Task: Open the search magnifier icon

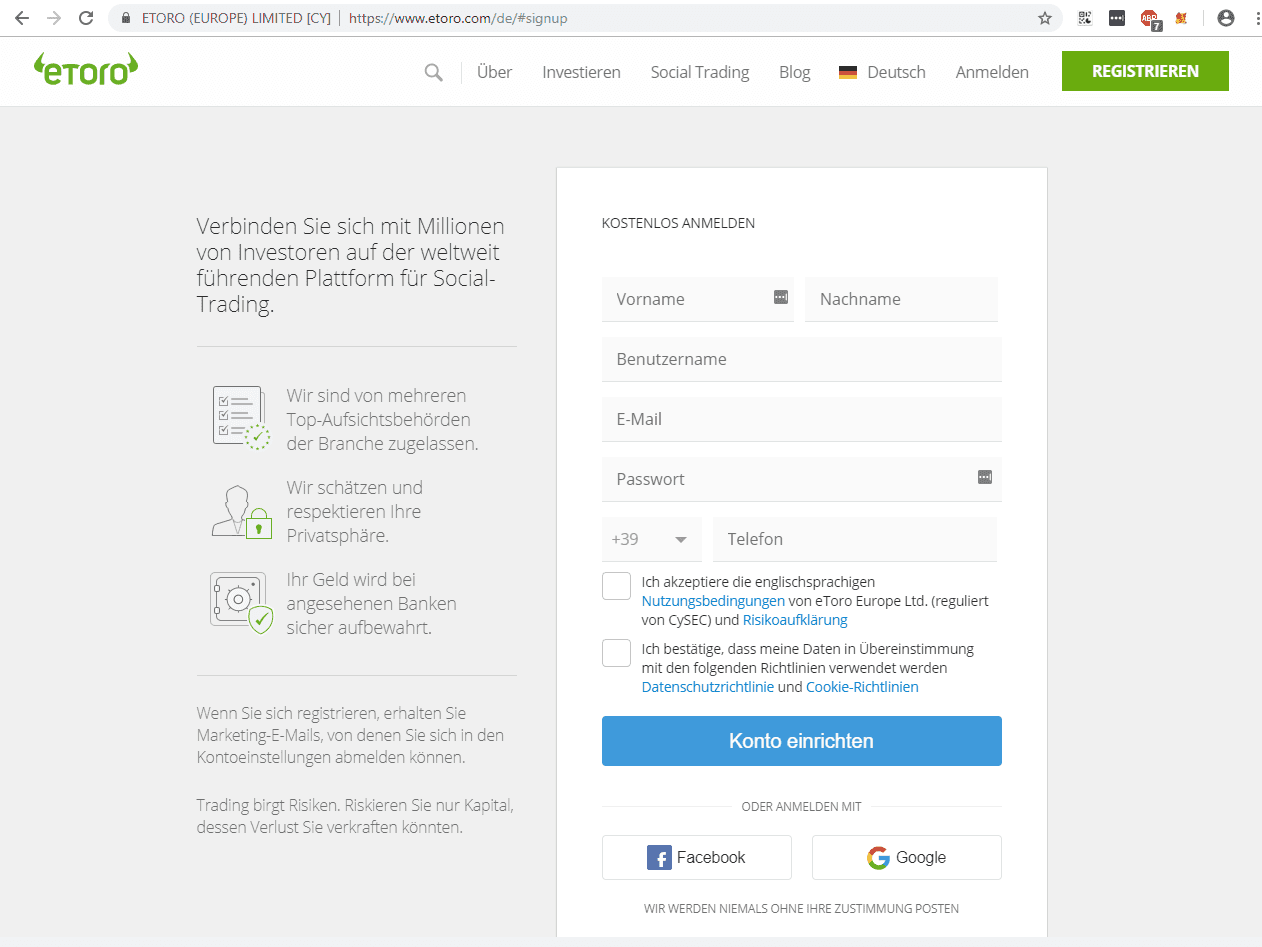Action: click(433, 72)
